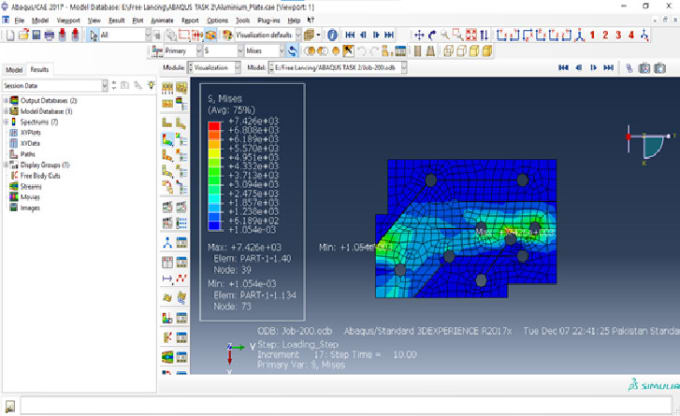Open the Plug-ins menu
Viewport: 680px width, 416px height.
(x=268, y=20)
